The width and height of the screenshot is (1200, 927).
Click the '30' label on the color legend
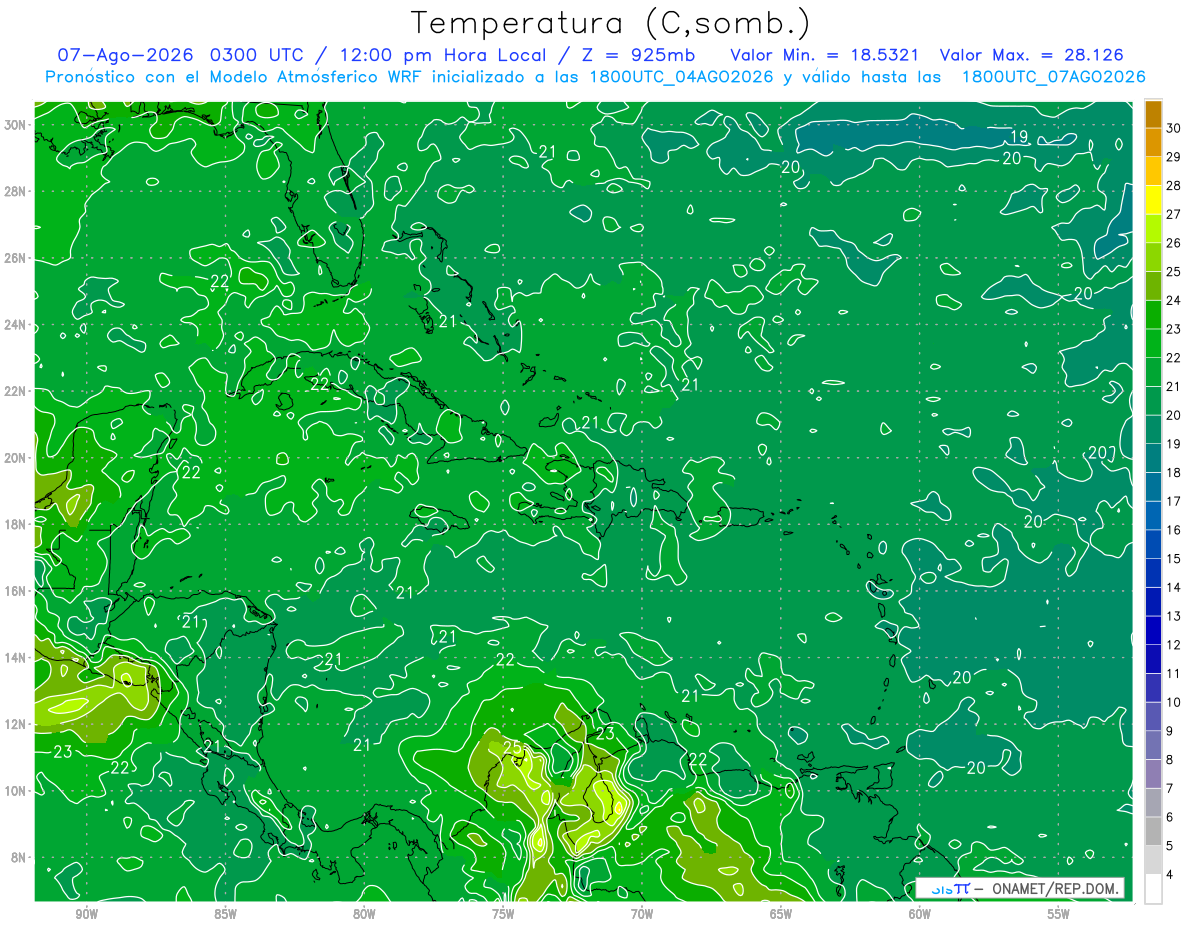click(1173, 127)
